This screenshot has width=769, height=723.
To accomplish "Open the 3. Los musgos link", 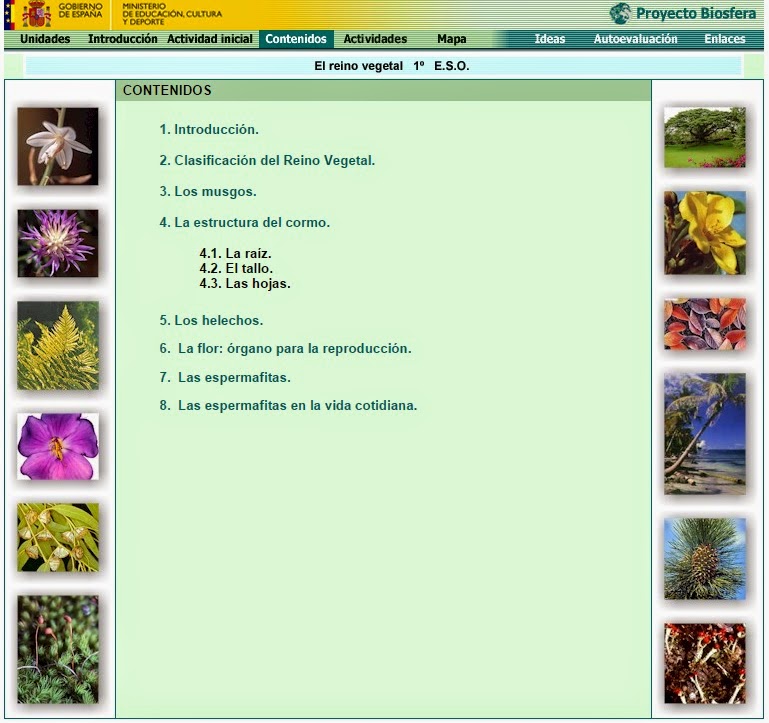I will 208,191.
